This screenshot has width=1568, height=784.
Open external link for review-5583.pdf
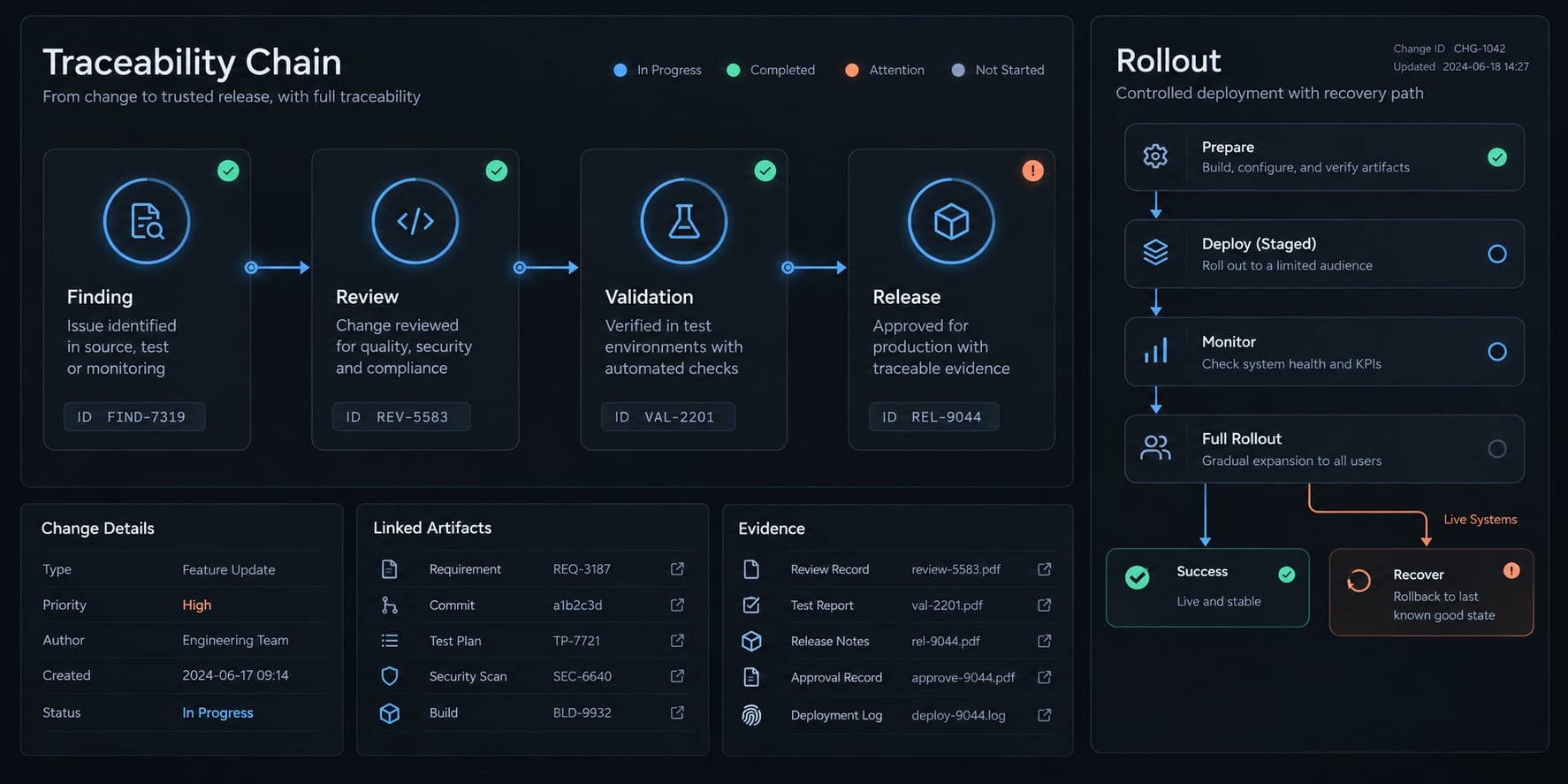[x=1044, y=569]
